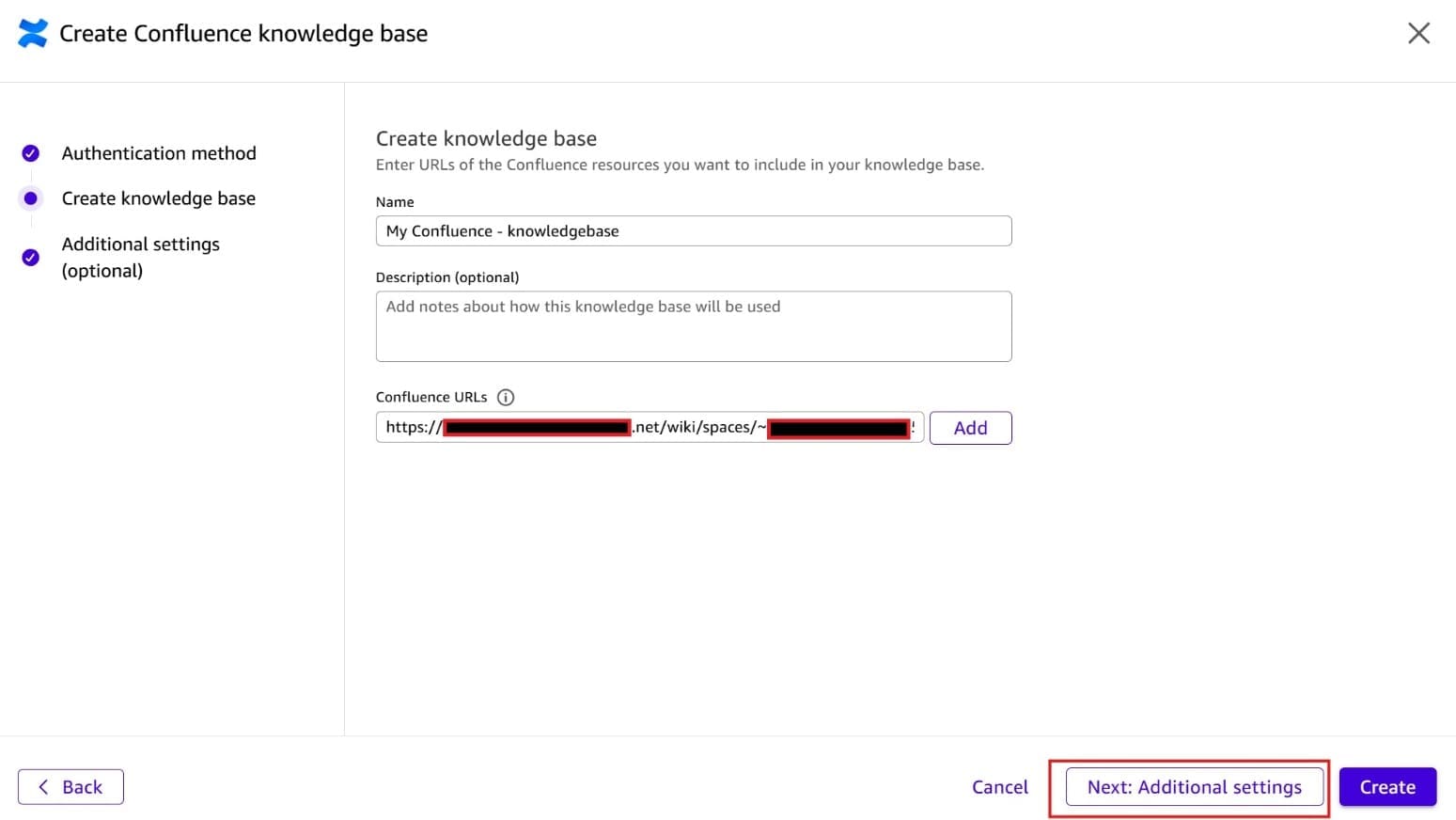This screenshot has height=820, width=1456.
Task: Click the Create knowledge base step indicator
Action: (31, 198)
